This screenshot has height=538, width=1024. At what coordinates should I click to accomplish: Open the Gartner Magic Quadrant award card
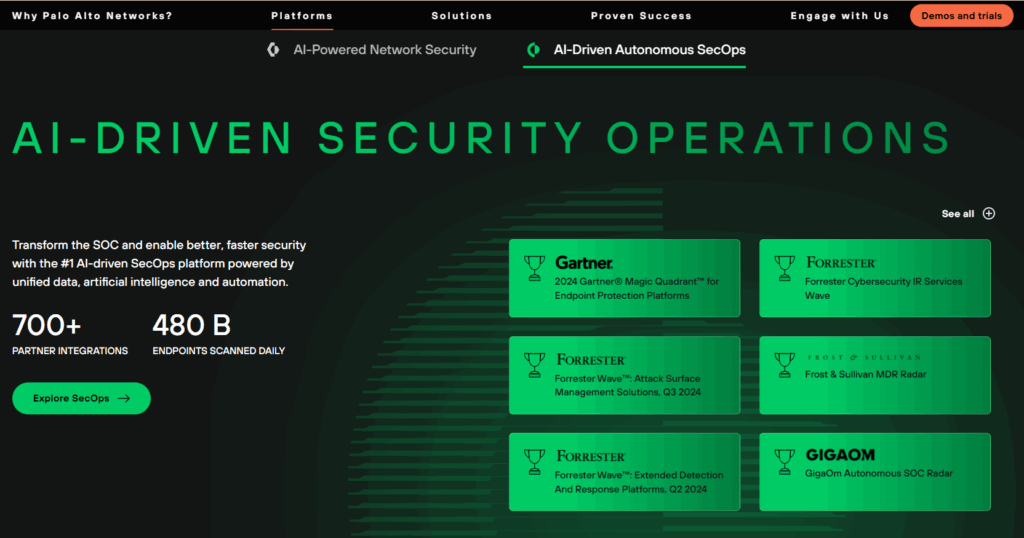624,278
